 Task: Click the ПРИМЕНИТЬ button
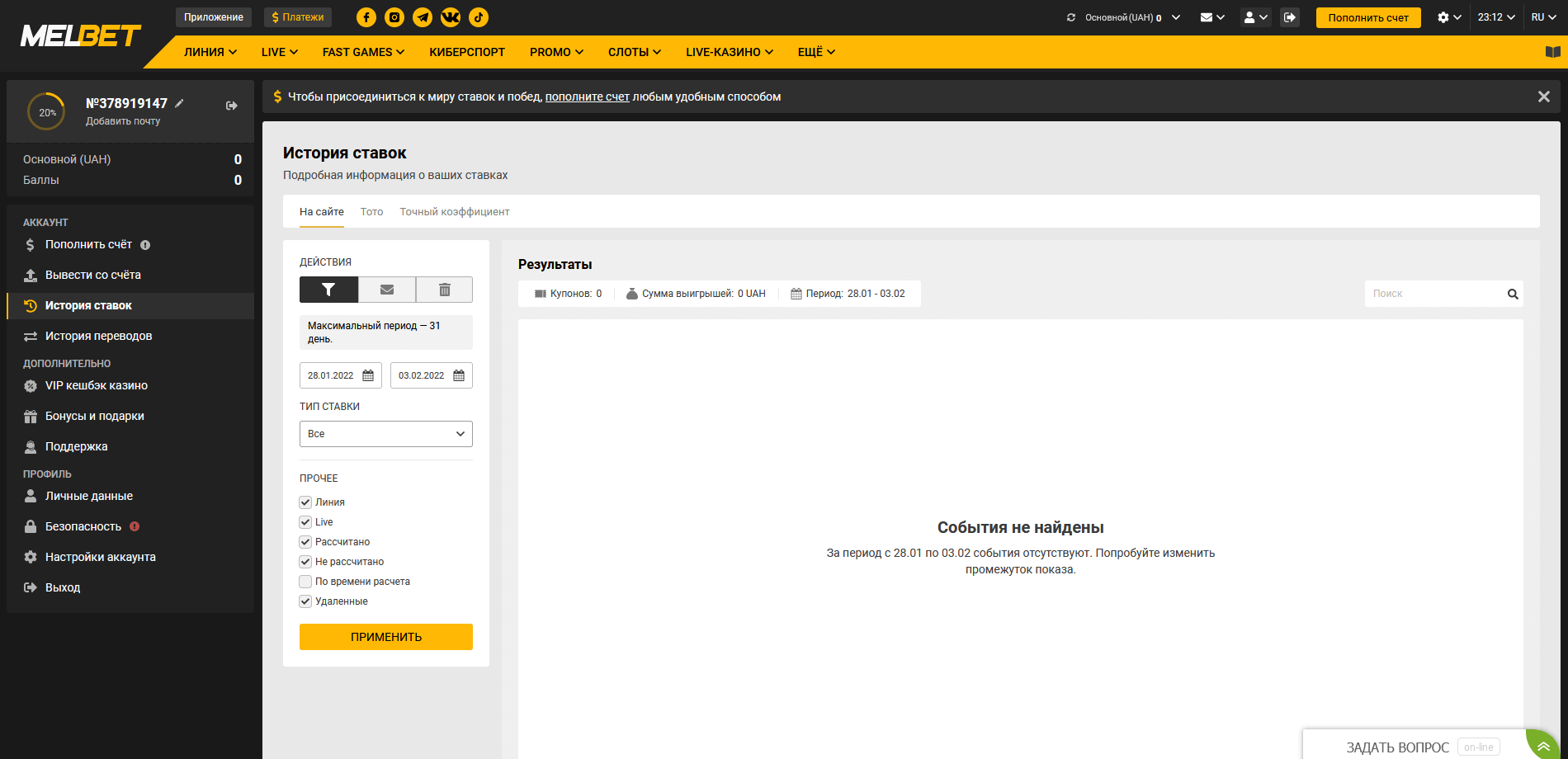coord(386,637)
